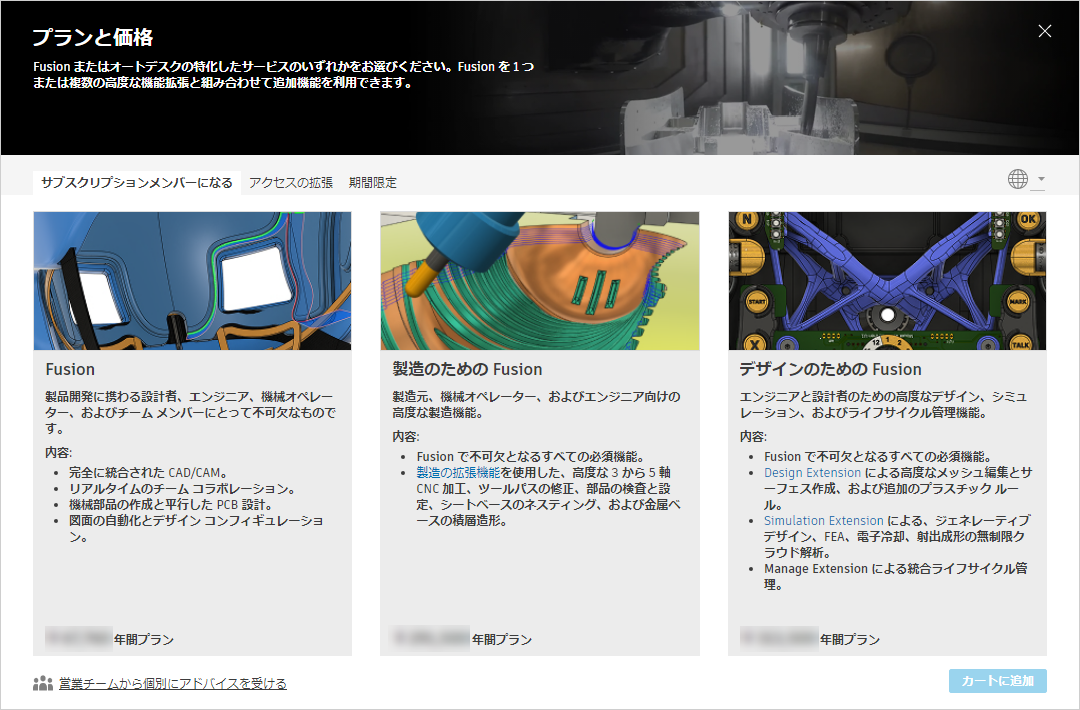Switch to the アクセスの拡張 tab
Viewport: 1080px width, 710px height.
291,182
